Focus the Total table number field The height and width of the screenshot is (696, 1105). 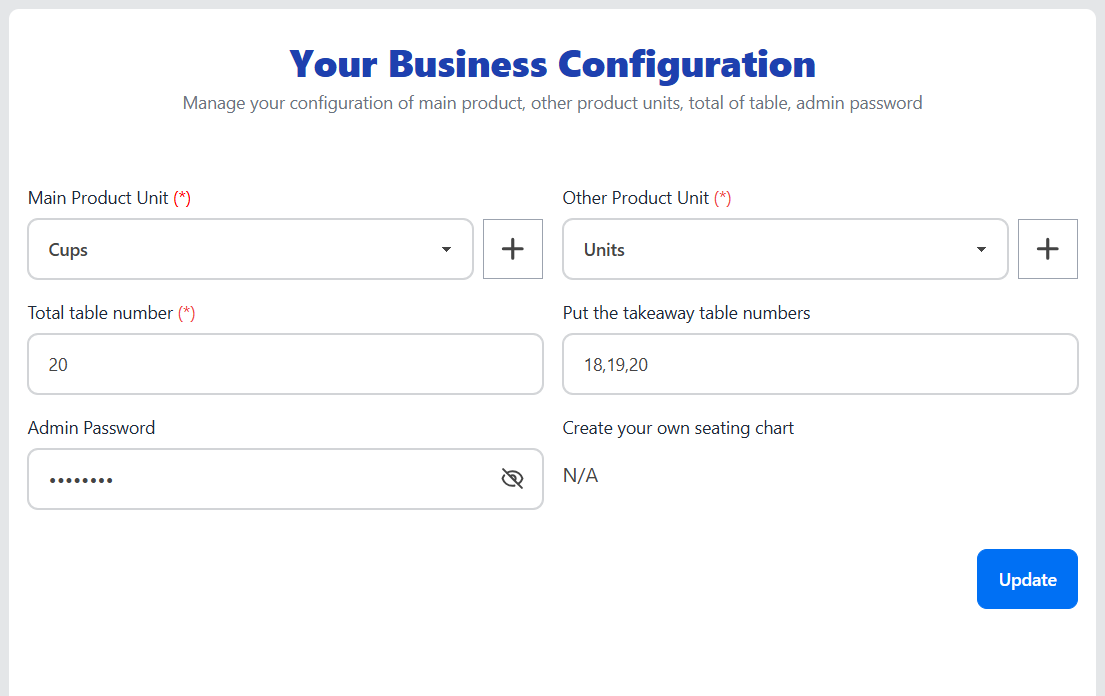tap(285, 364)
